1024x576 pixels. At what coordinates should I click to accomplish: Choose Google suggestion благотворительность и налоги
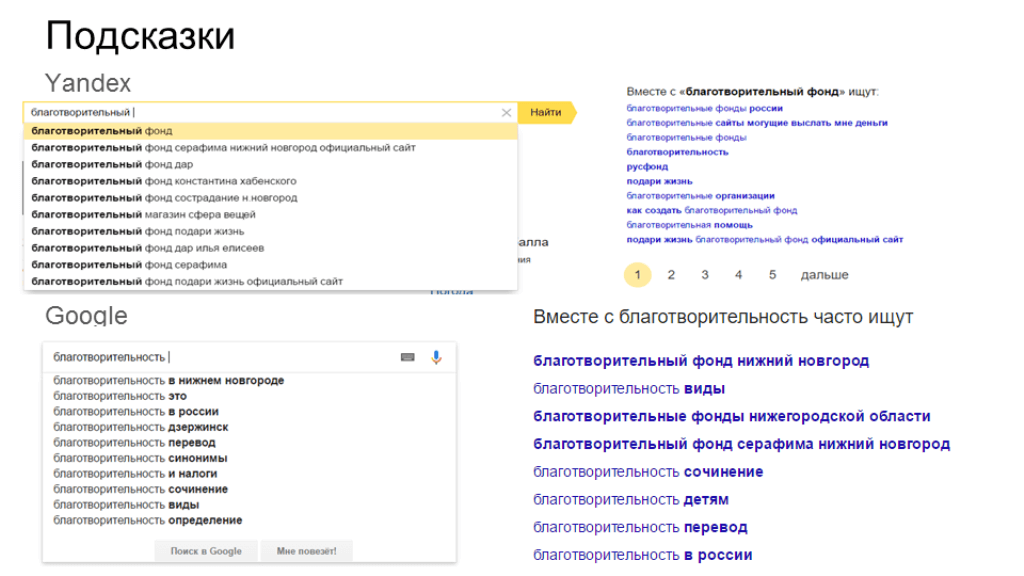pos(135,474)
